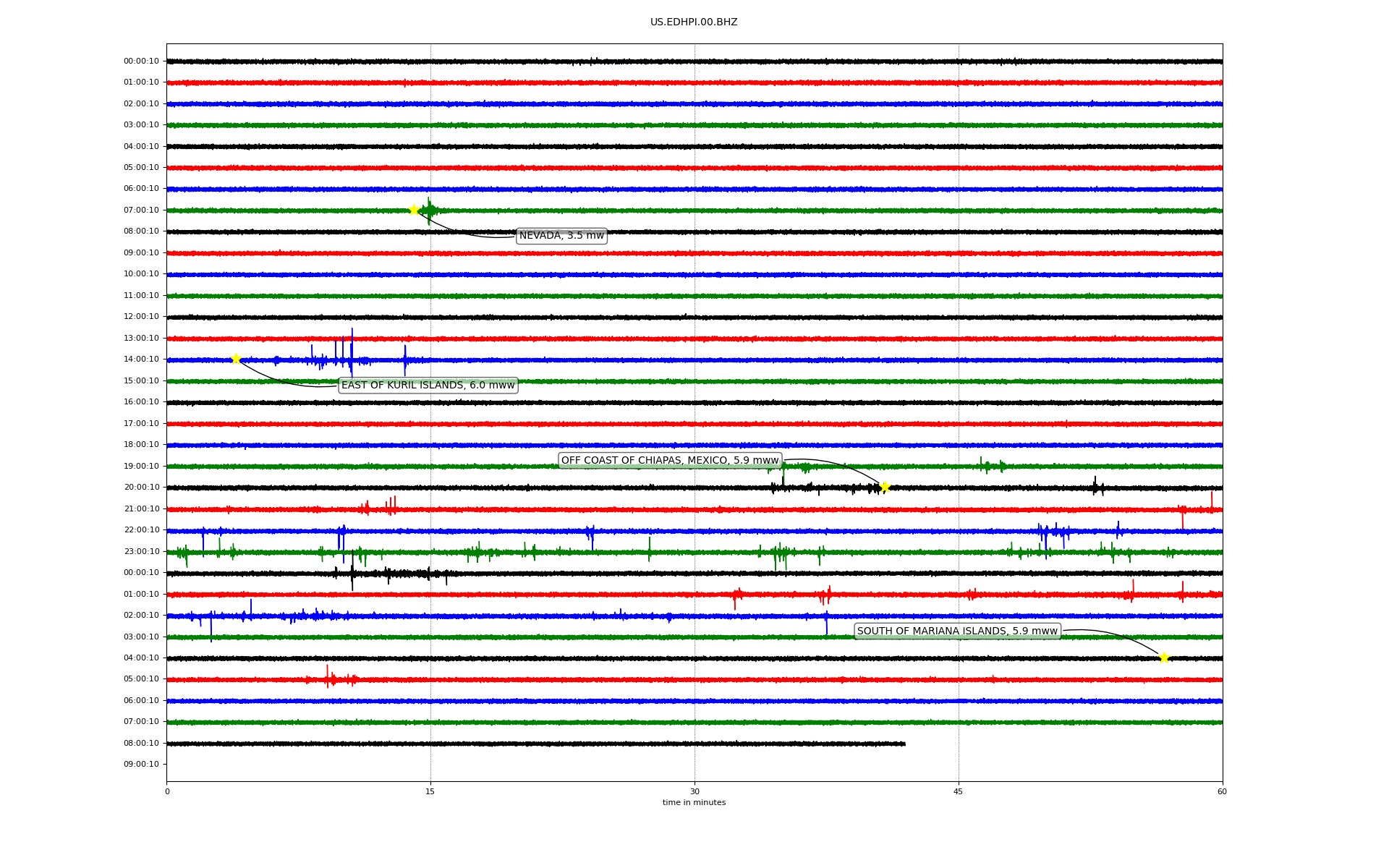1389x868 pixels.
Task: Click the 11:00:10 row time label
Action: coord(141,296)
